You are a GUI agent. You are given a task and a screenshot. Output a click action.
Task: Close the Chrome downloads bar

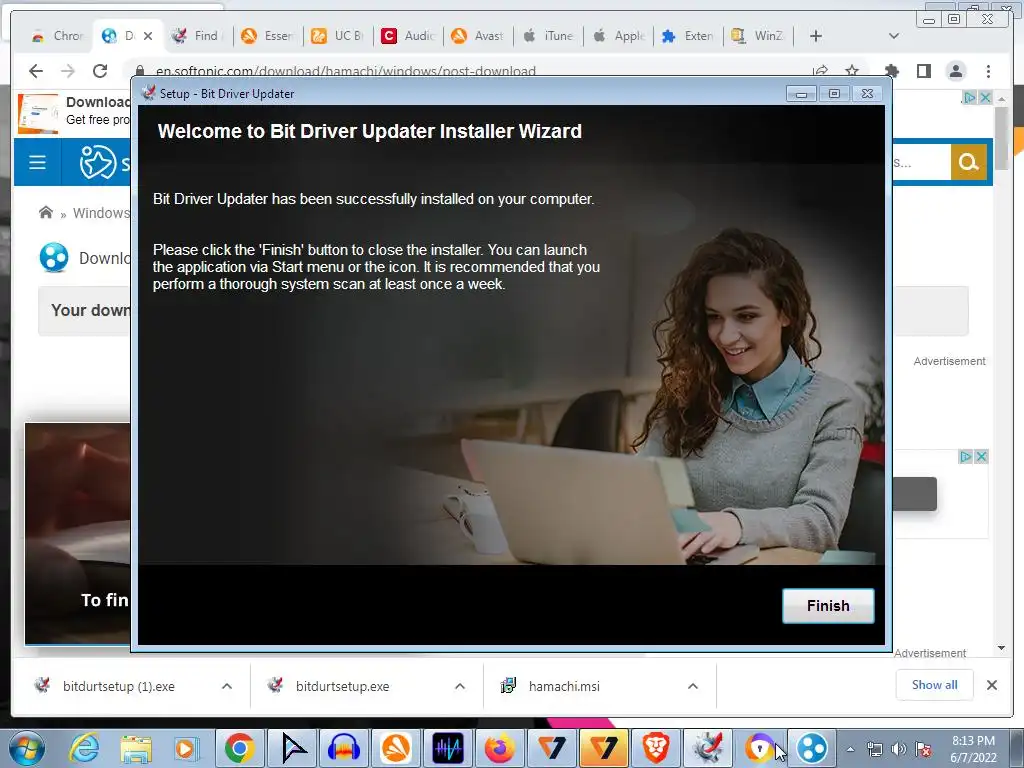point(991,685)
